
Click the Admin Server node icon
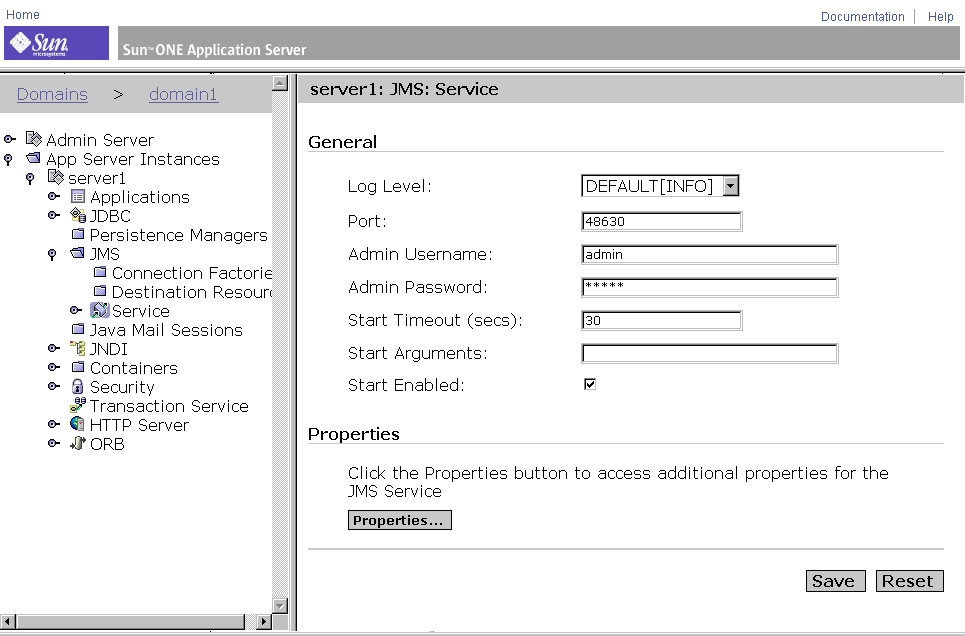(x=34, y=139)
